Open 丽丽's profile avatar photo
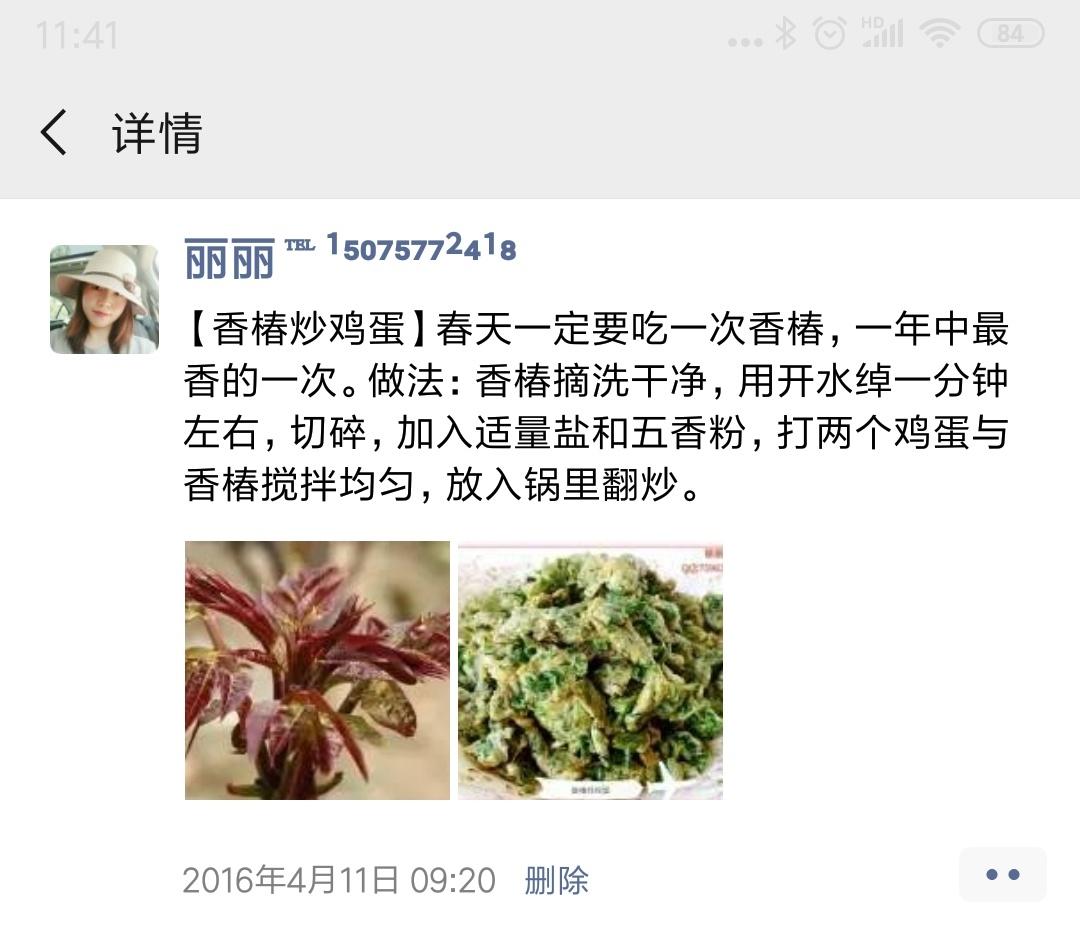1080x927 pixels. [x=105, y=300]
